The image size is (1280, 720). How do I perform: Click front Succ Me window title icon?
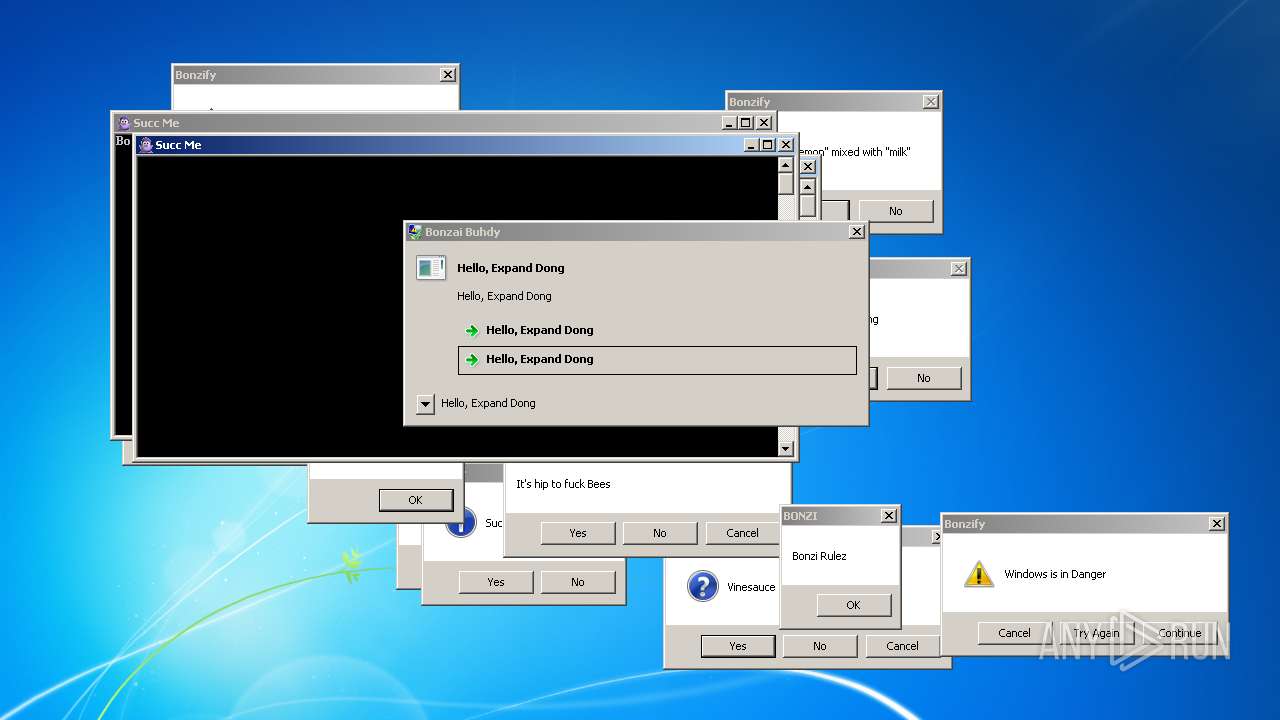coord(146,145)
